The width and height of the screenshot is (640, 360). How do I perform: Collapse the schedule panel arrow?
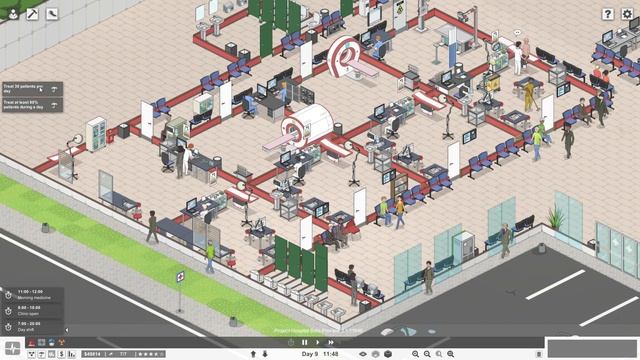tap(67, 330)
